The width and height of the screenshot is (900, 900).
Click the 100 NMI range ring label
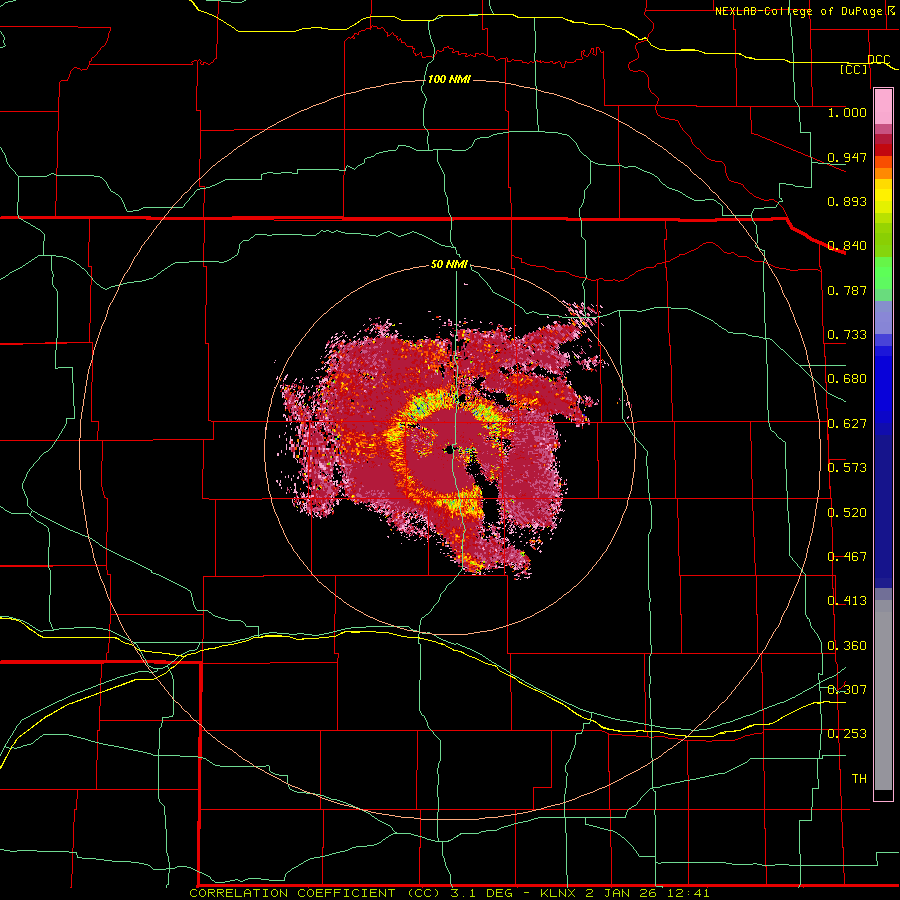[449, 79]
